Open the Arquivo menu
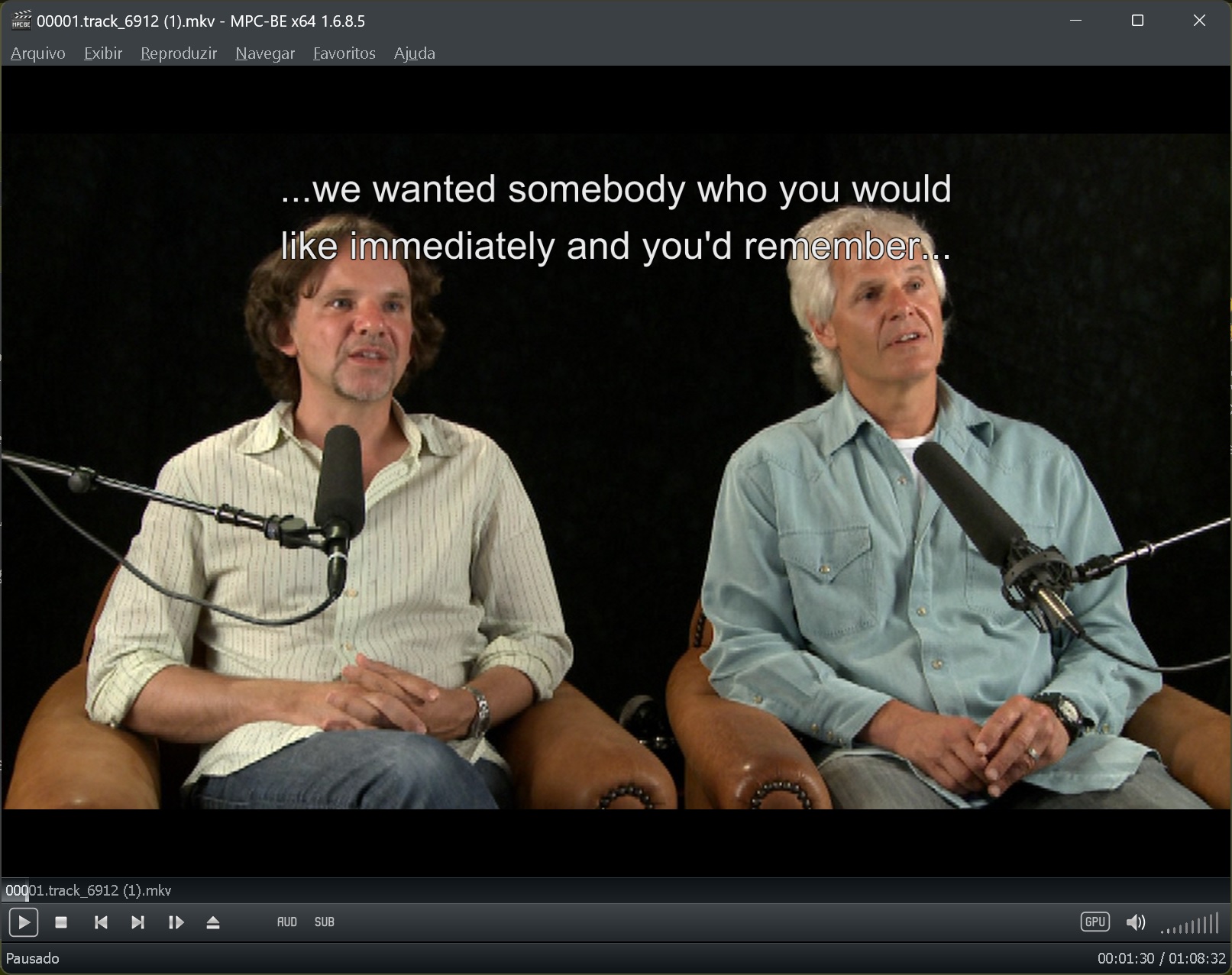This screenshot has height=975, width=1232. [x=38, y=53]
